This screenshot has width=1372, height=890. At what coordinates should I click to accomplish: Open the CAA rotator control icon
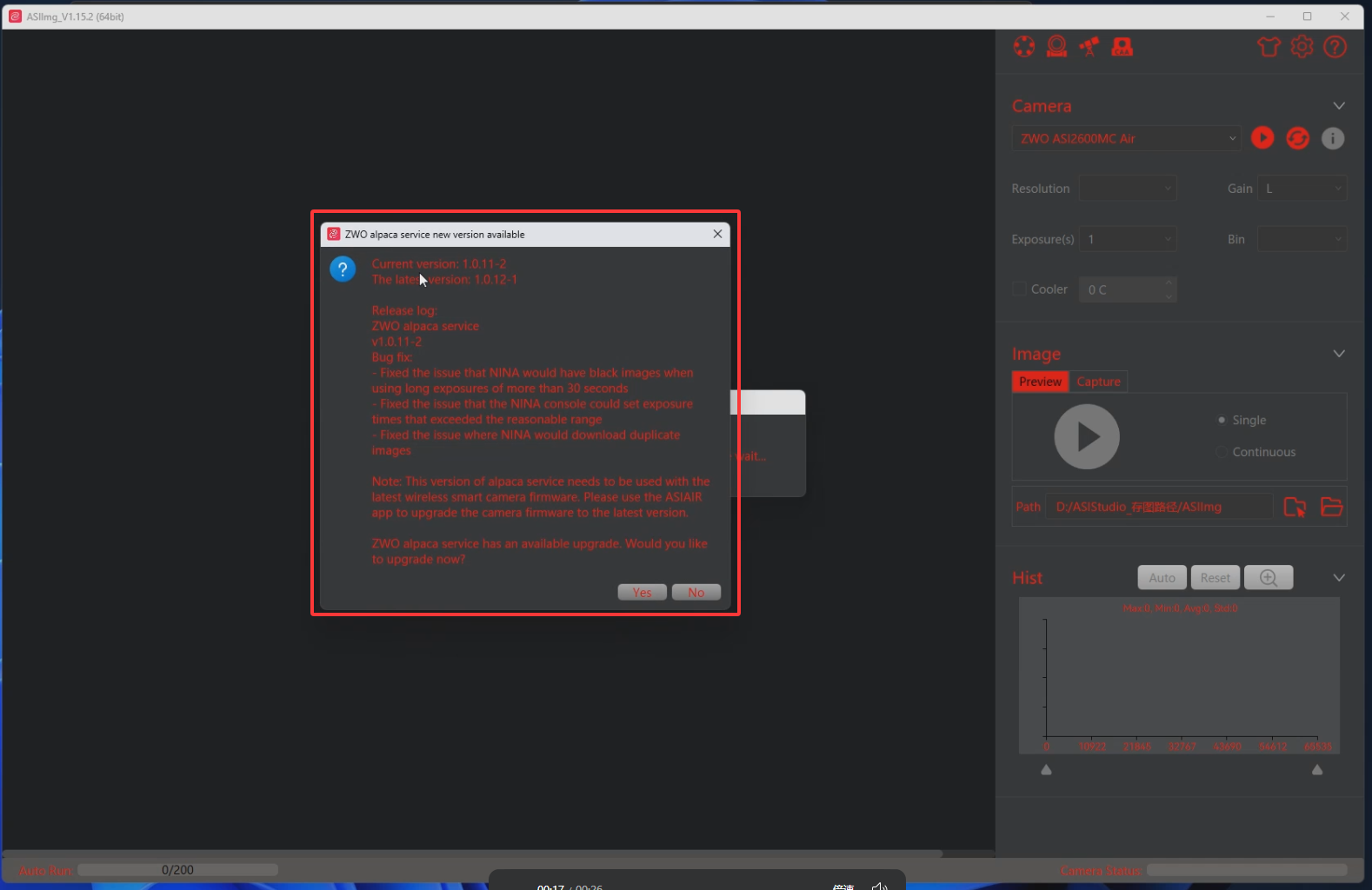pos(1122,47)
